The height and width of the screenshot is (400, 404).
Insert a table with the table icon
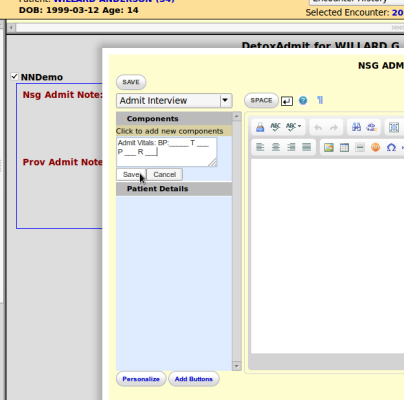pyautogui.click(x=344, y=147)
